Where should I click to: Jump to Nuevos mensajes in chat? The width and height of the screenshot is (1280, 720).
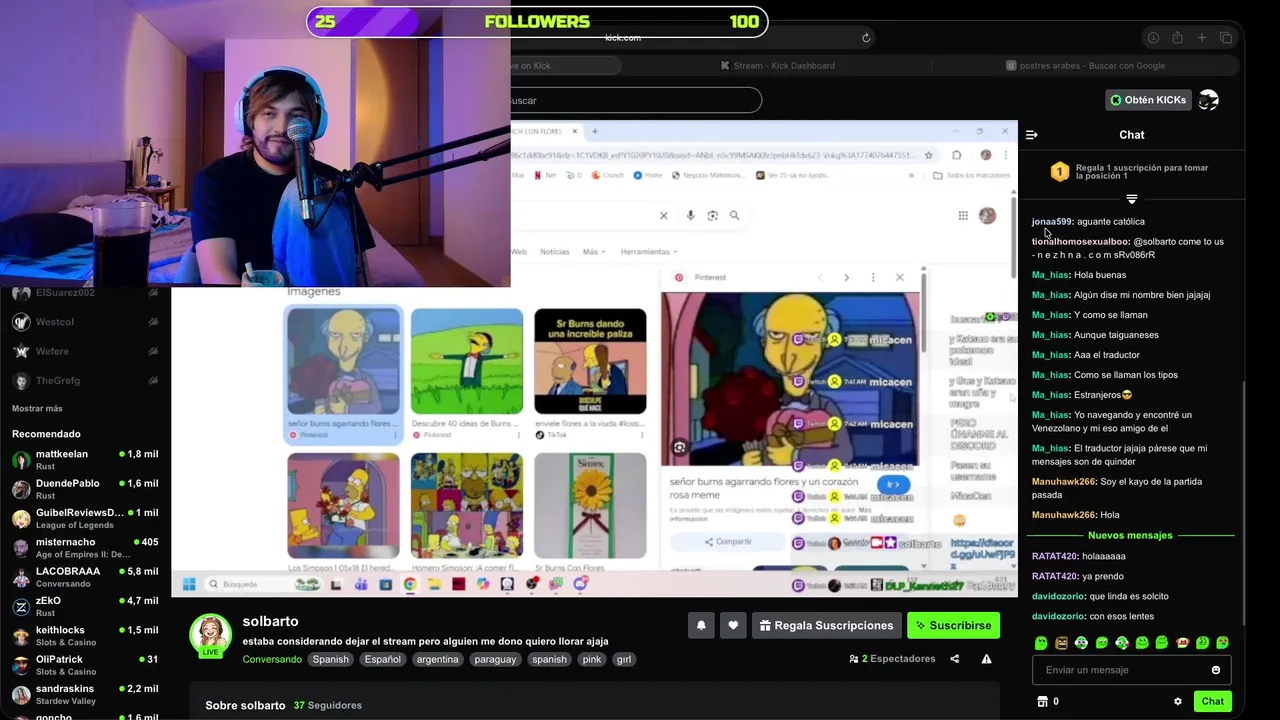coord(1130,536)
